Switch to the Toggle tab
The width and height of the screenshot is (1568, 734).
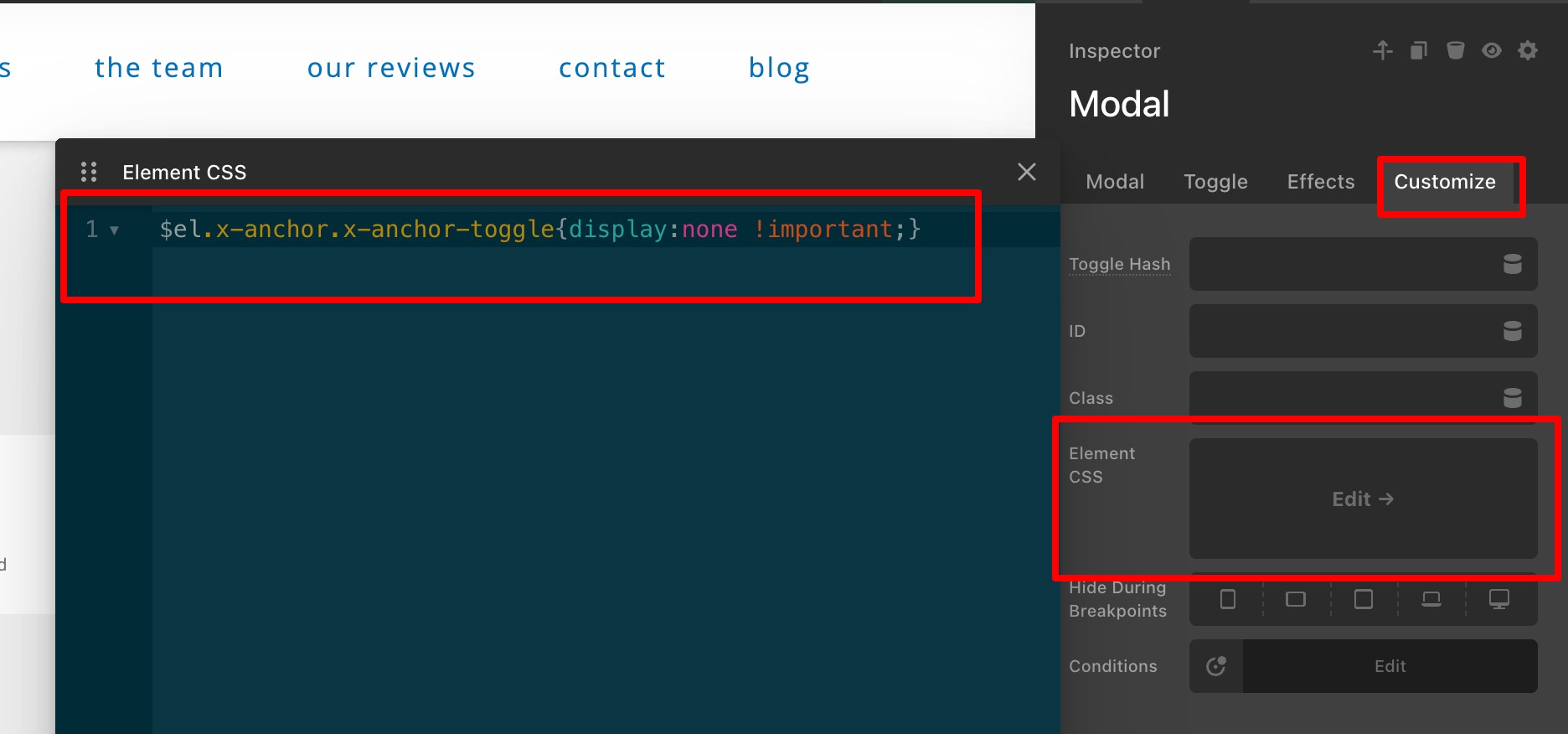[1215, 182]
